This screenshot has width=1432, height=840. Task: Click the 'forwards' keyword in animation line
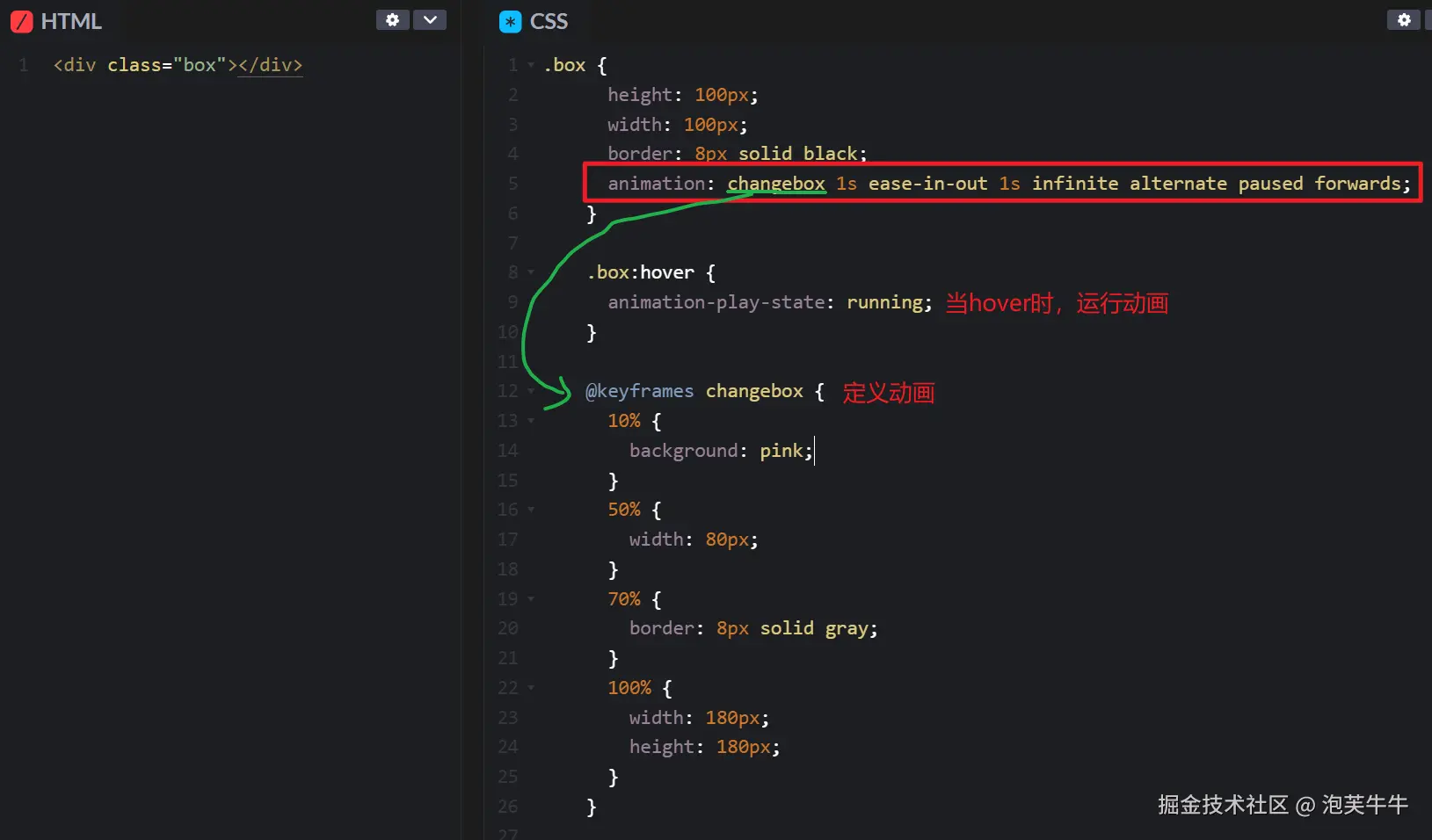[1358, 184]
